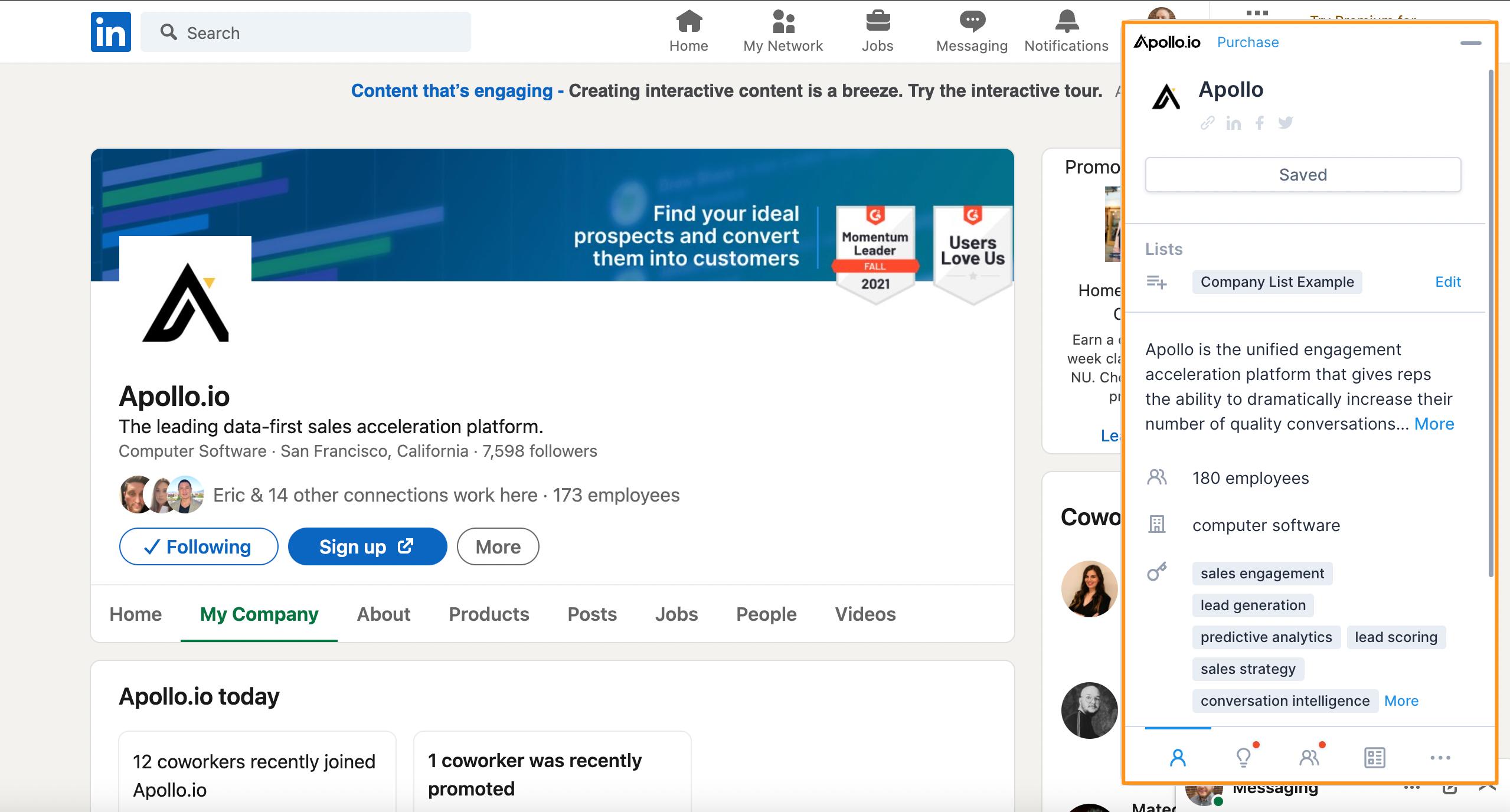Click the Search field on LinkedIn
1510x812 pixels.
click(x=306, y=32)
